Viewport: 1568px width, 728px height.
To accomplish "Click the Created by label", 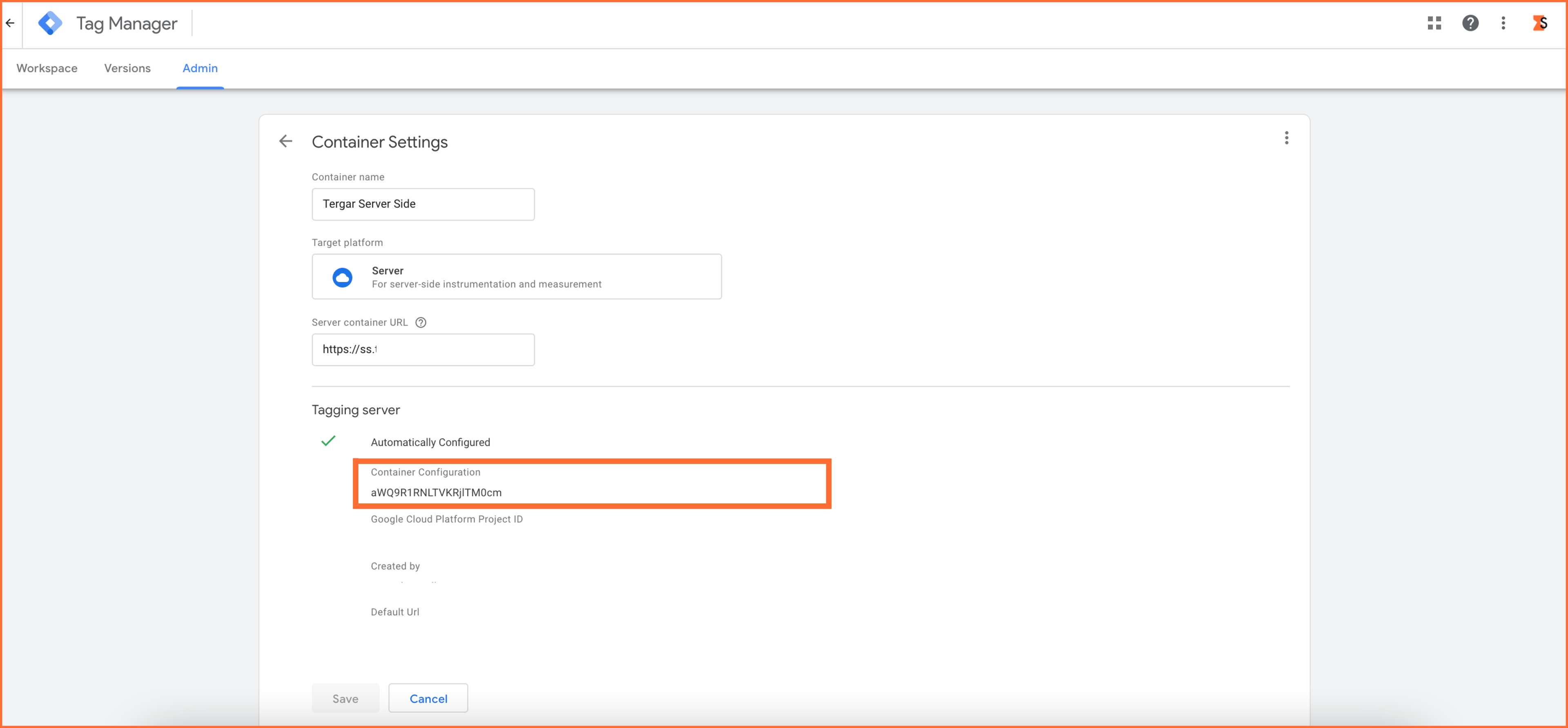I will coord(395,566).
